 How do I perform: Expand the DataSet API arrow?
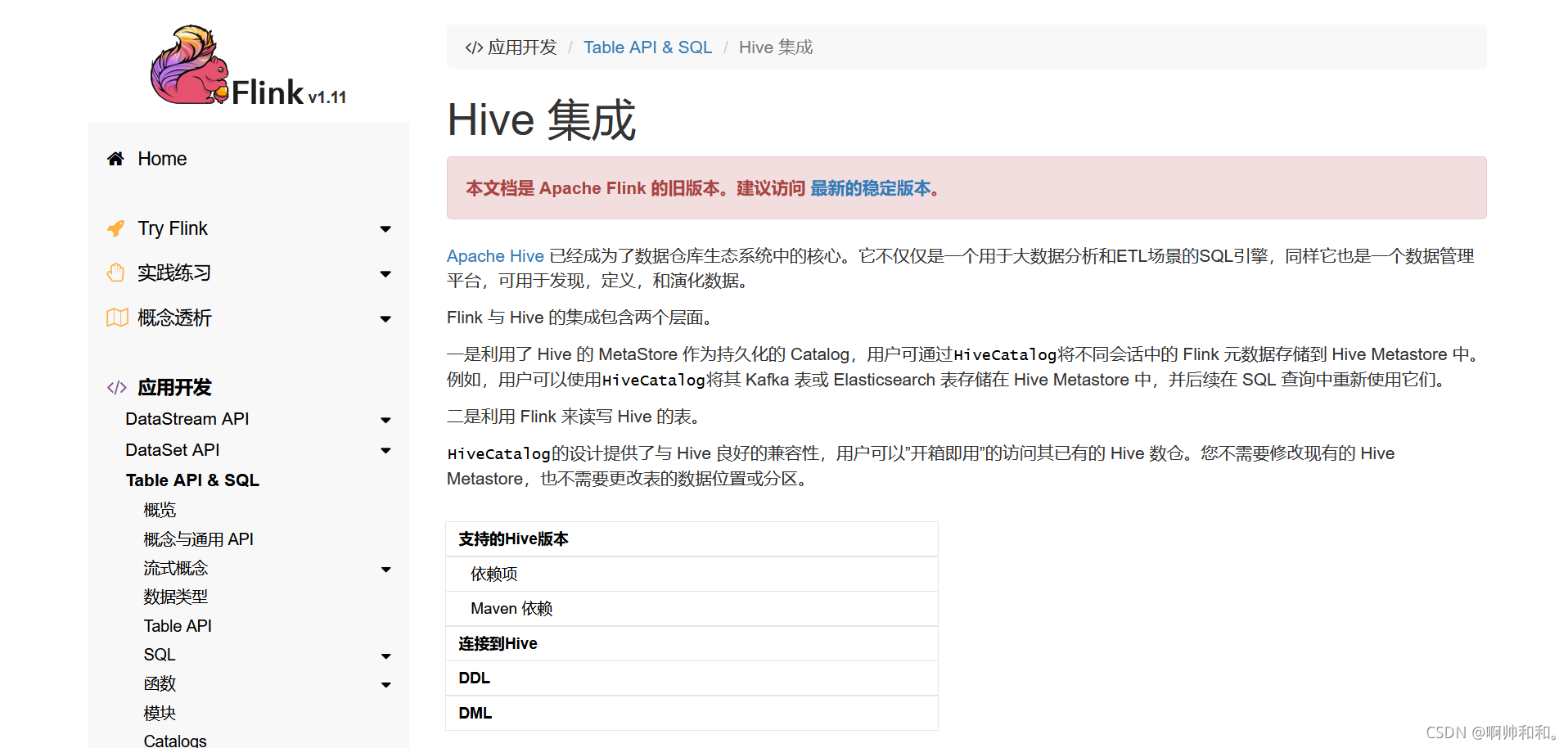click(385, 451)
